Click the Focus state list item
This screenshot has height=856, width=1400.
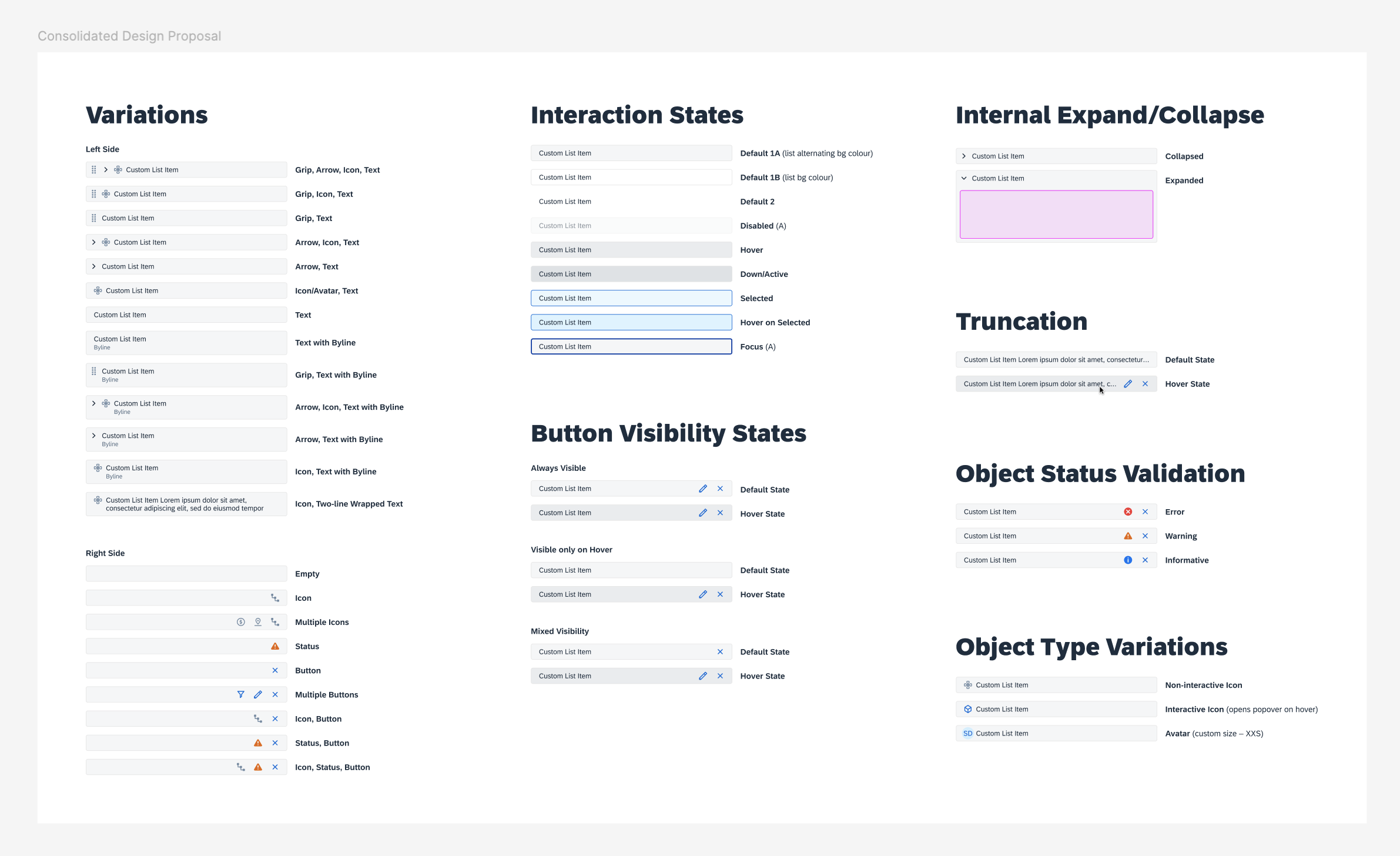(631, 346)
